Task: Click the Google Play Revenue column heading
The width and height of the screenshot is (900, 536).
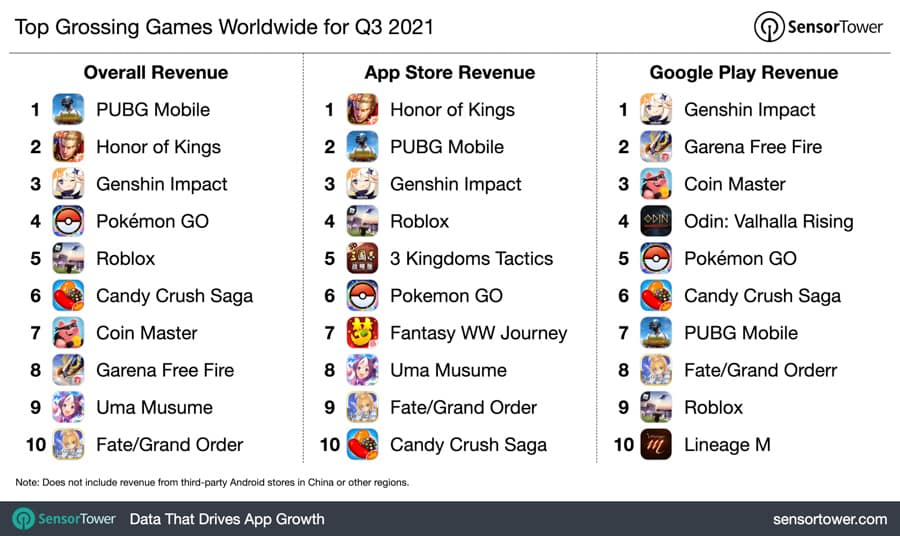Action: coord(744,73)
